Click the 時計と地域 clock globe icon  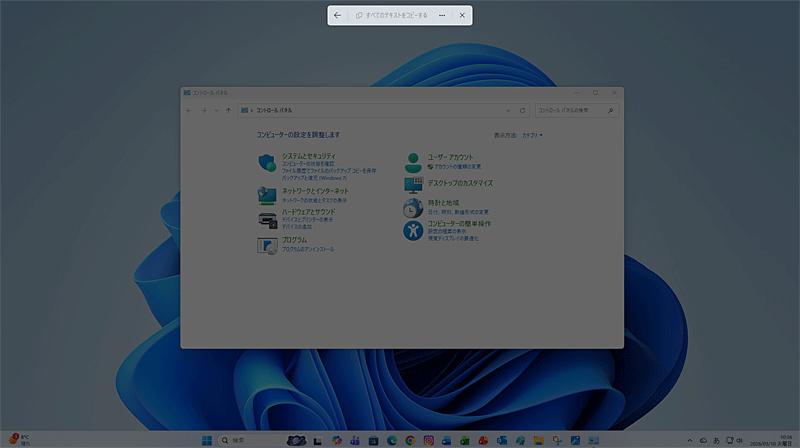point(413,208)
